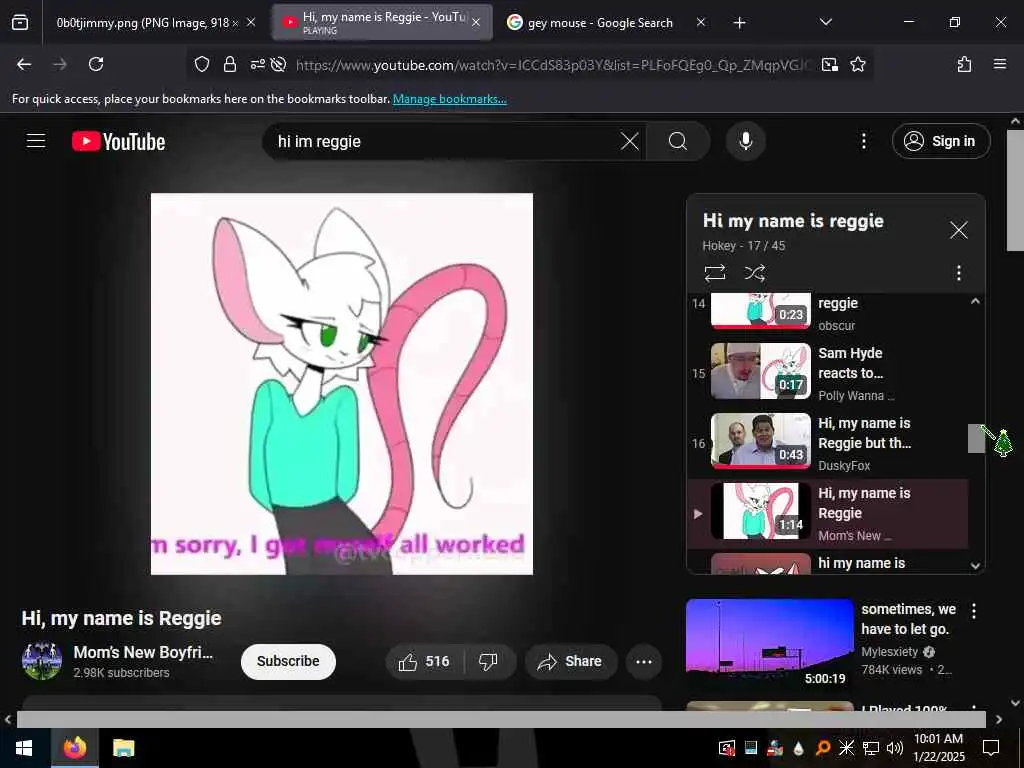Viewport: 1024px width, 768px height.
Task: Play playlist item 14 reggie by obscur
Action: pyautogui.click(x=827, y=312)
